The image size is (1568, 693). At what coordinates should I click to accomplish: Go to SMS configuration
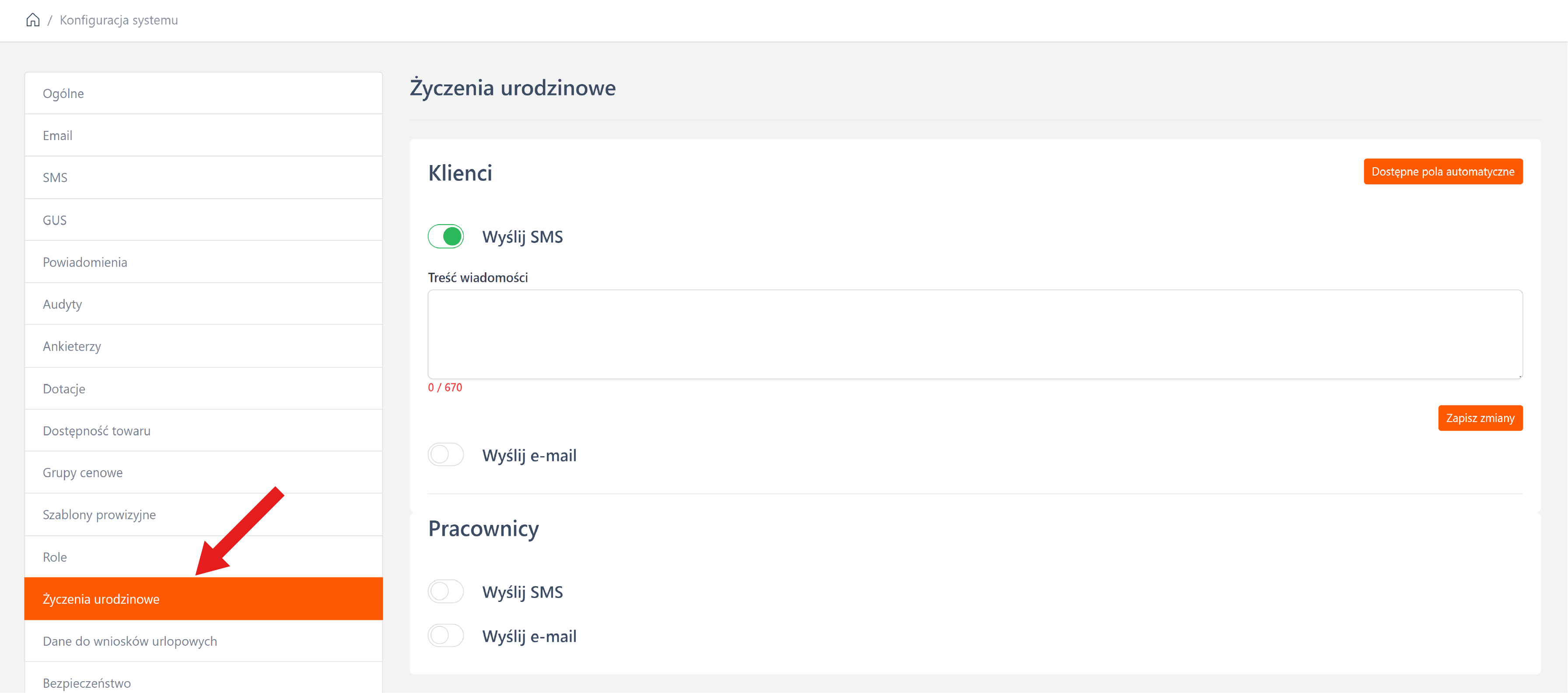click(56, 178)
